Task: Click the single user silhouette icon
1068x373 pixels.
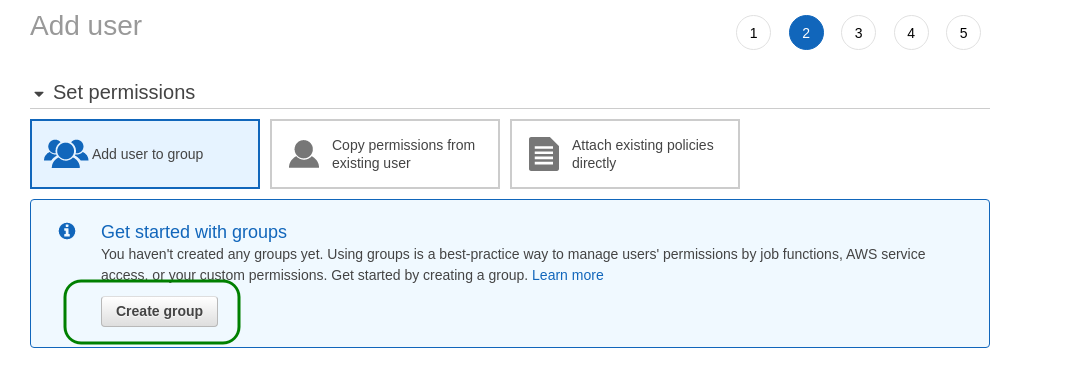Action: (x=304, y=154)
